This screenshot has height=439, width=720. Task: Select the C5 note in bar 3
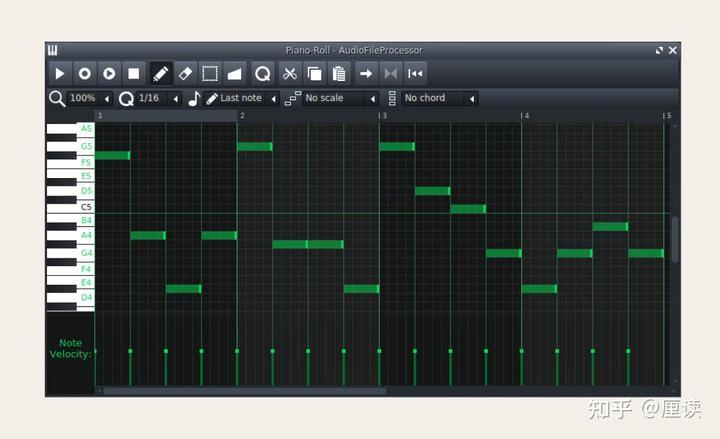coord(468,209)
